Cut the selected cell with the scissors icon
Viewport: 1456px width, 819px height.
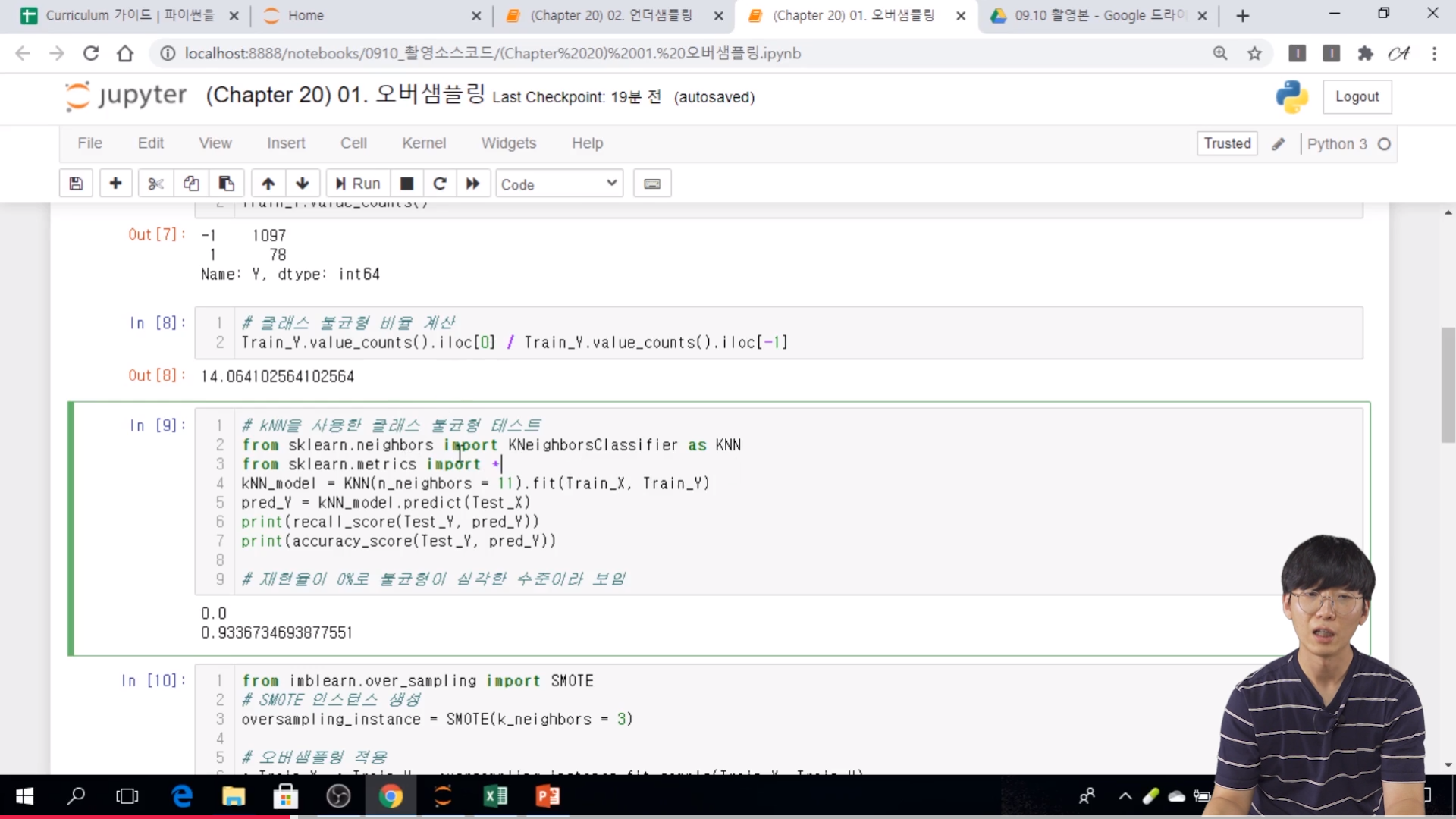(x=155, y=184)
